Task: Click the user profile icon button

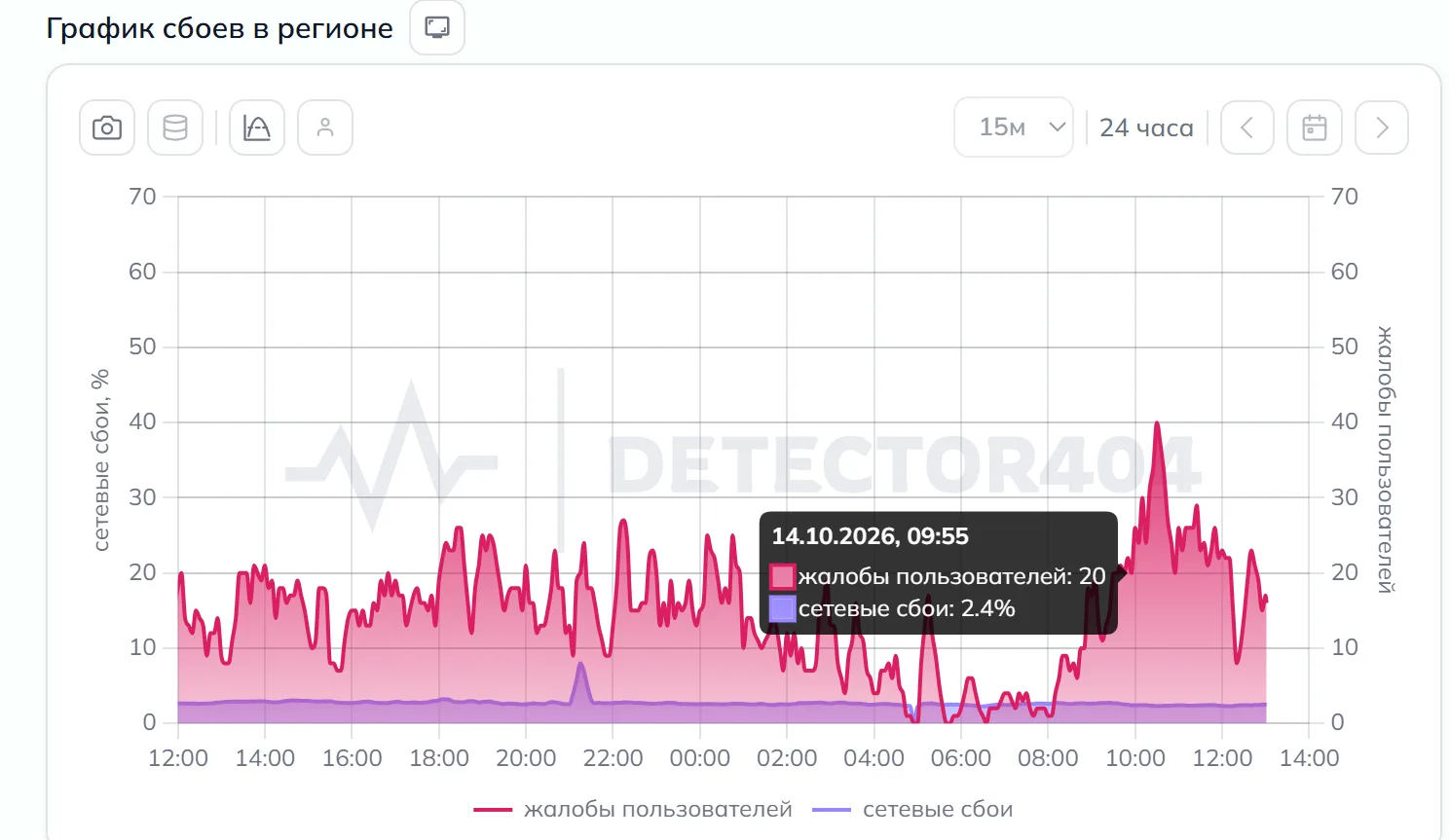Action: 325,128
